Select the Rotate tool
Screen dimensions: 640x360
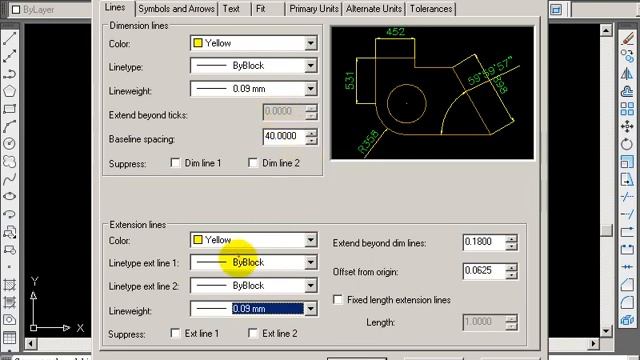(x=627, y=144)
